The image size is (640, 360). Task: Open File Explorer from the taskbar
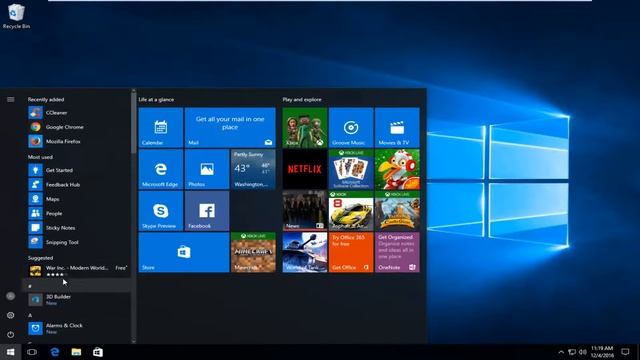point(76,352)
